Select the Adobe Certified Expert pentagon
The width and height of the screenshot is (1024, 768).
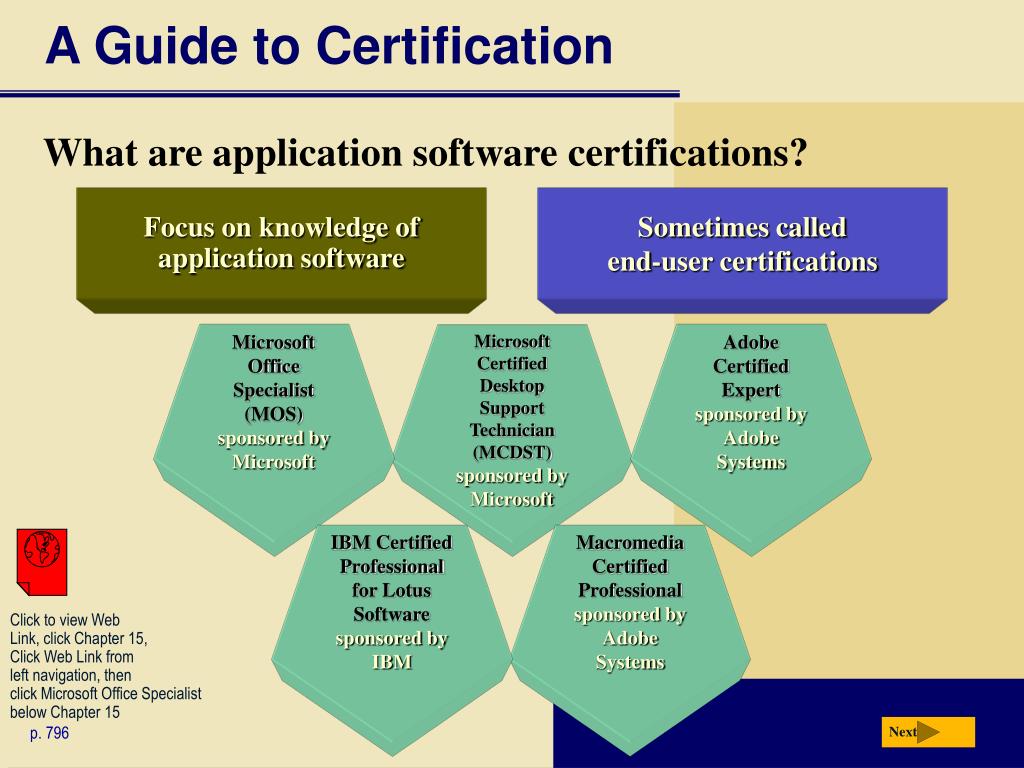(x=751, y=440)
